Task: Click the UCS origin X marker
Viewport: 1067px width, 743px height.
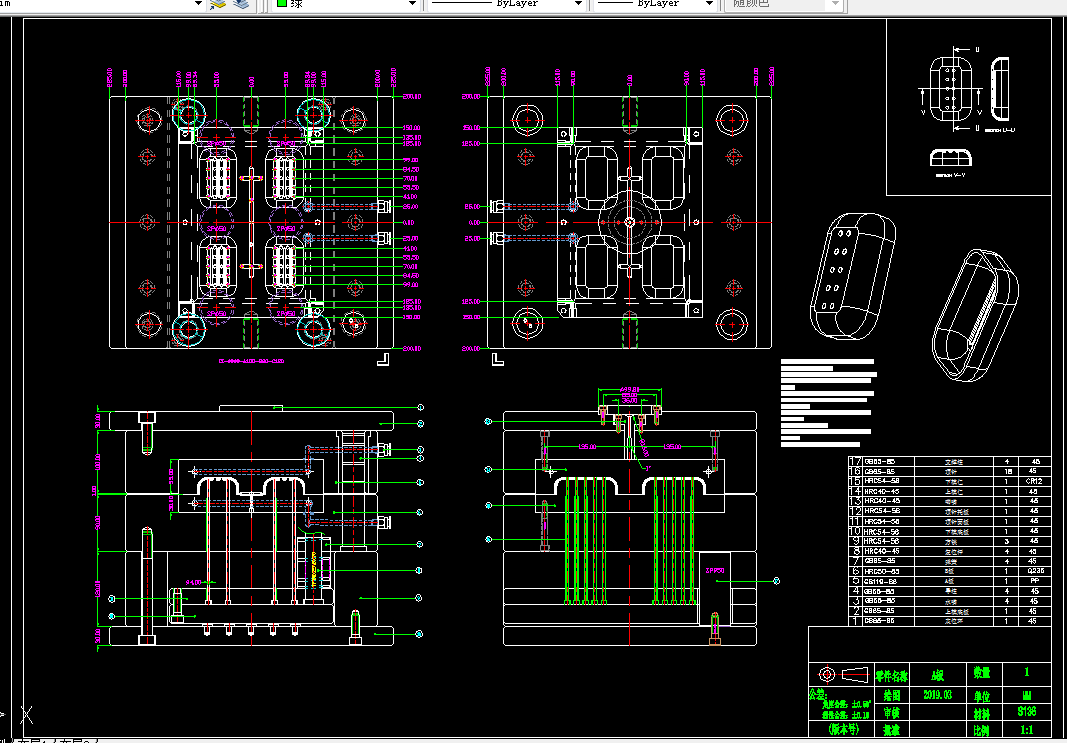Action: pos(27,714)
